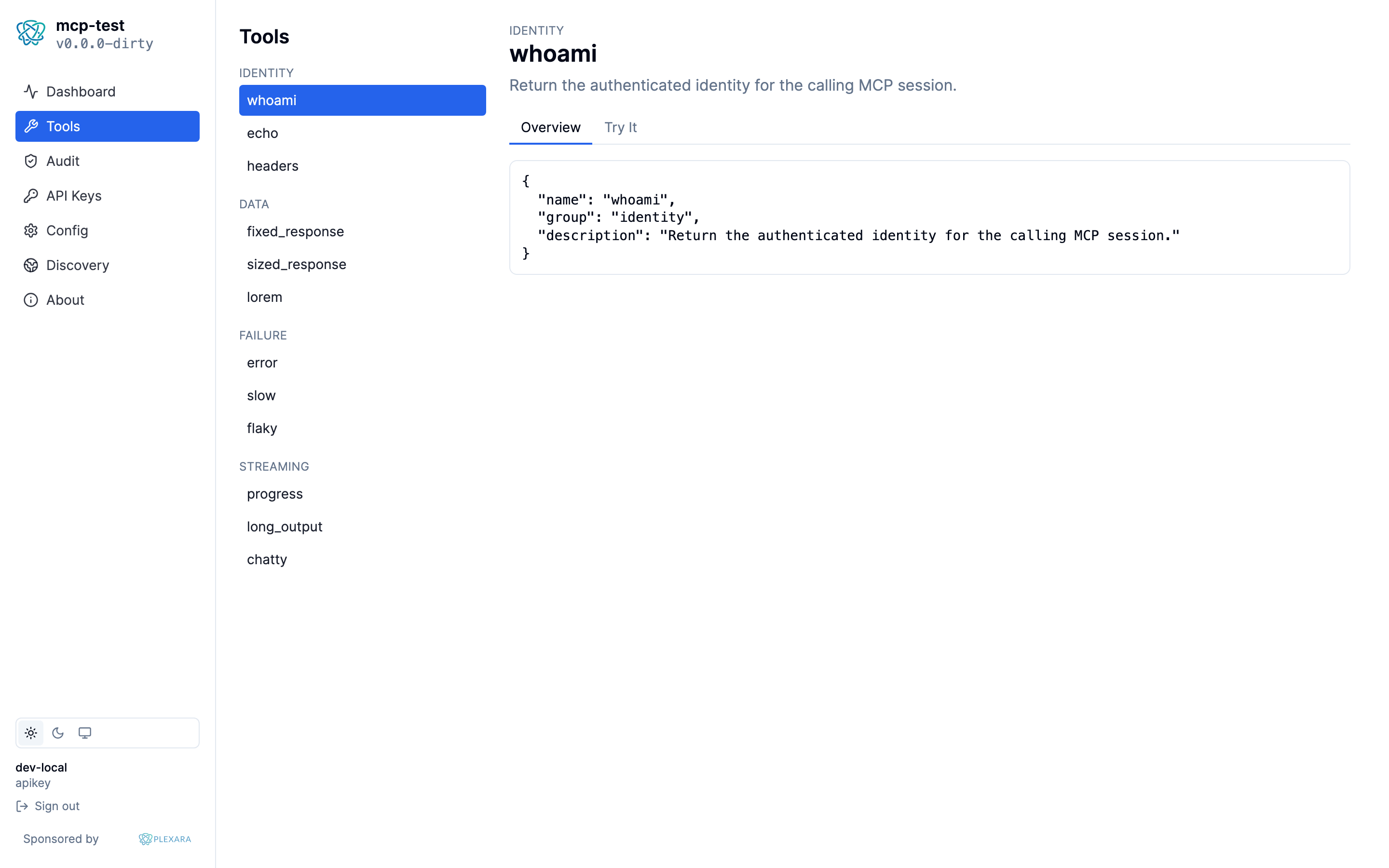Select the echo tool
Image resolution: width=1389 pixels, height=868 pixels.
(262, 133)
